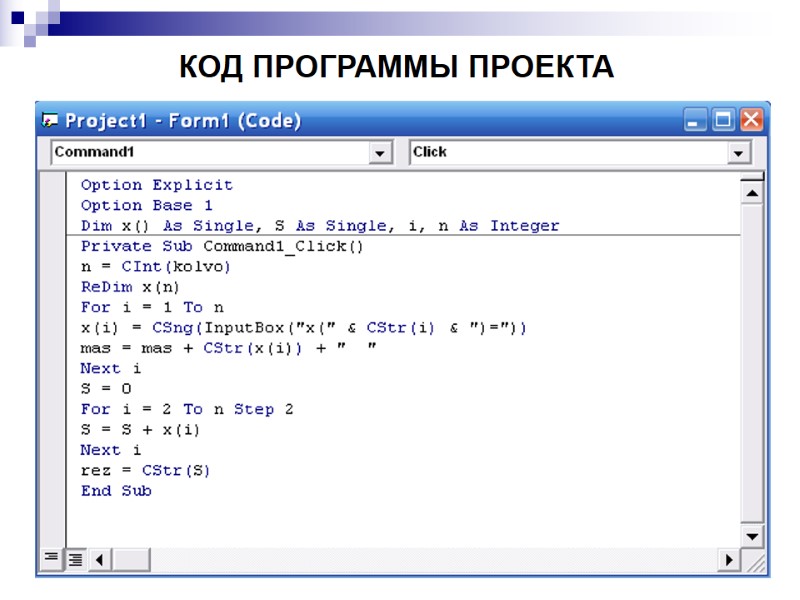The image size is (800, 600).
Task: Click the slide heading 'КОД ПРОГРАММЫ ПРОЕКТА'
Action: click(x=396, y=66)
